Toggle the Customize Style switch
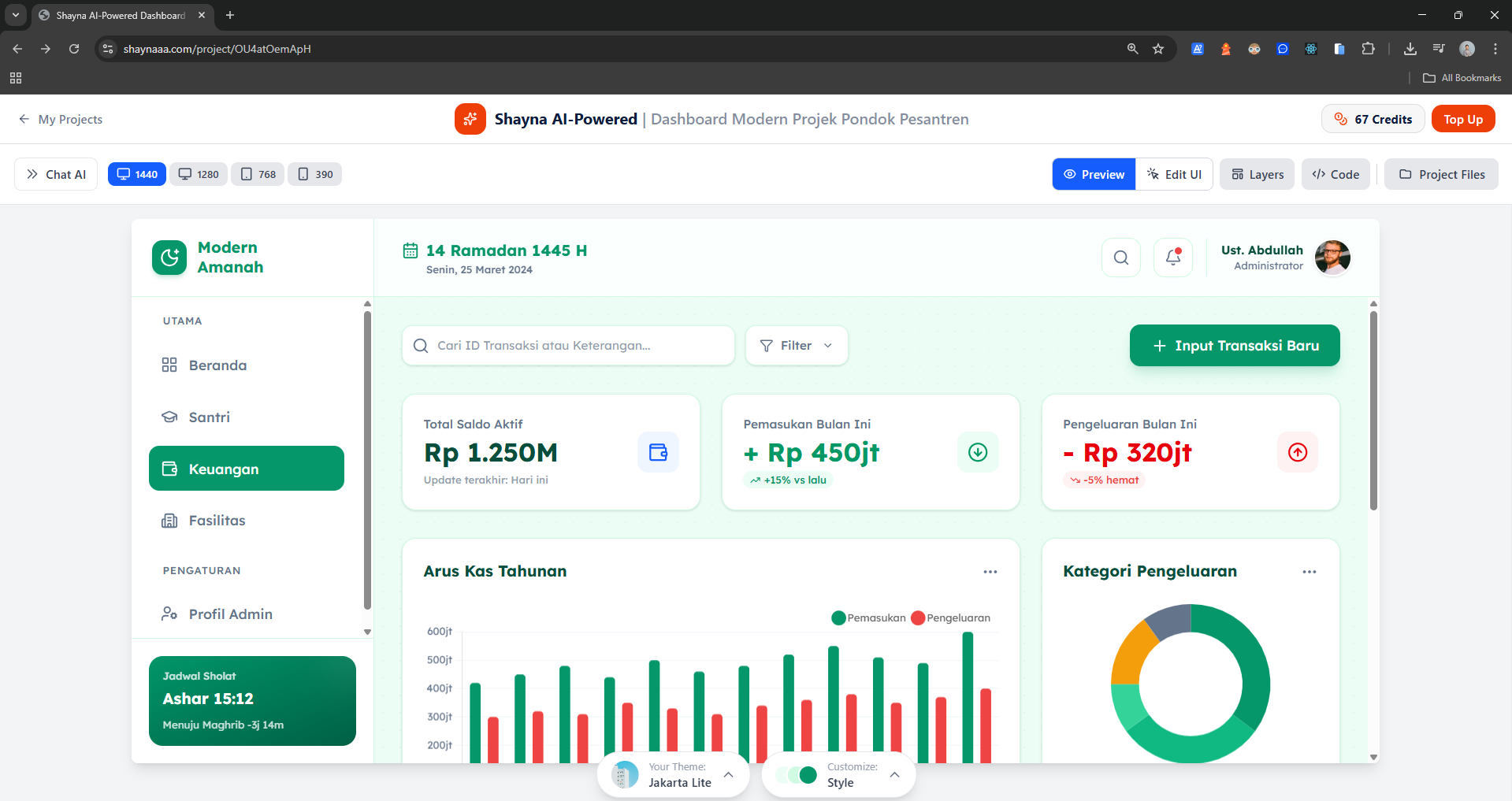The width and height of the screenshot is (1512, 801). [x=798, y=775]
